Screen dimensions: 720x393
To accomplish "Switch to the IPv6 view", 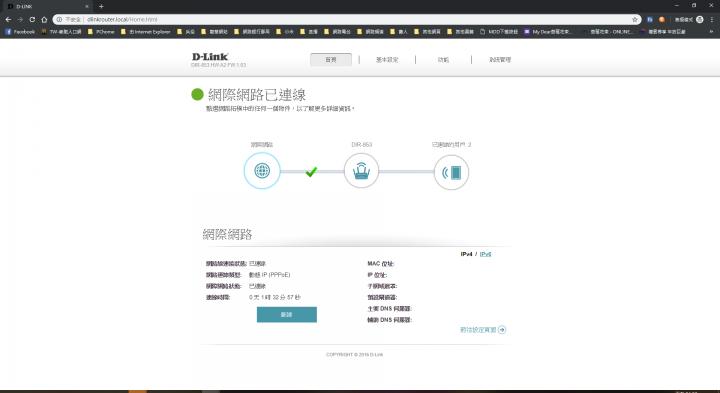I will (x=485, y=254).
